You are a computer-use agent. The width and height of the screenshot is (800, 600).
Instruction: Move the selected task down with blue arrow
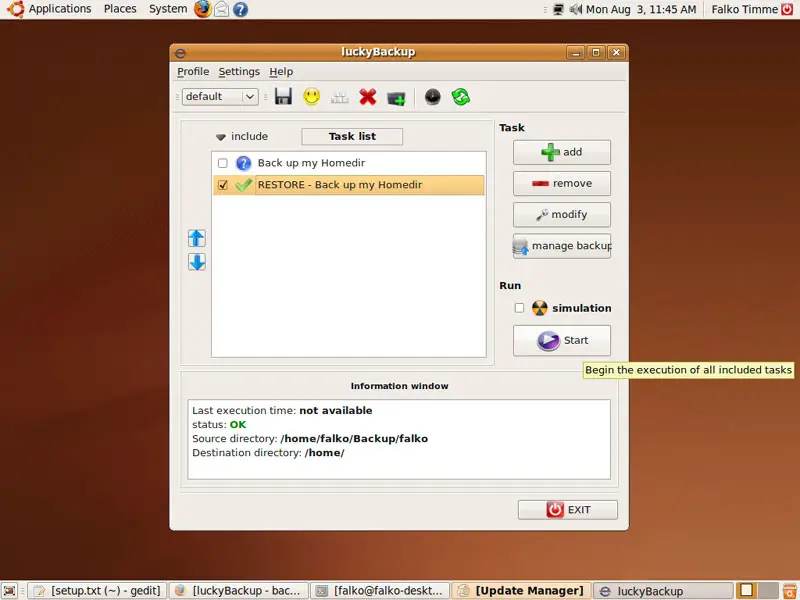point(196,262)
